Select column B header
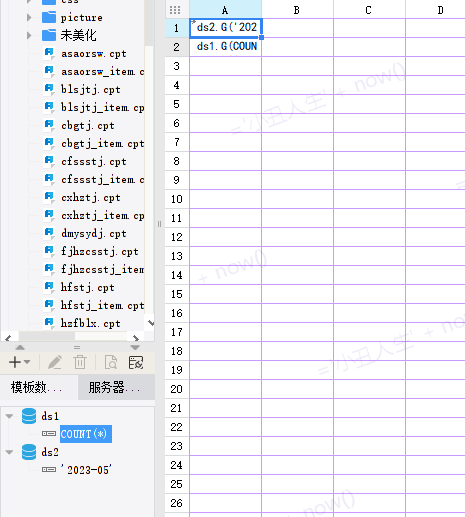The width and height of the screenshot is (465, 517). coord(297,10)
